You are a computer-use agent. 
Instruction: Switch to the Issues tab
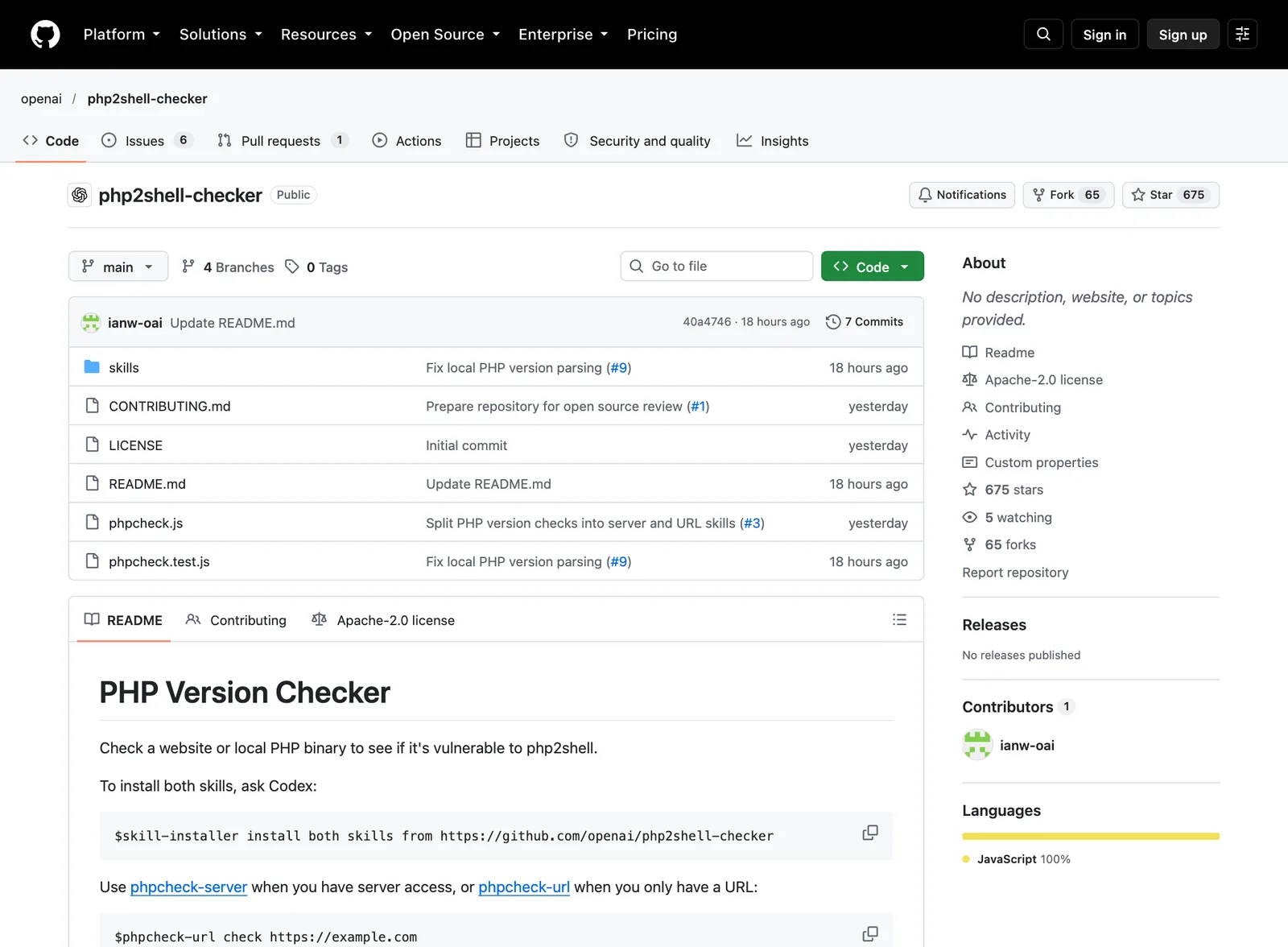coord(147,141)
